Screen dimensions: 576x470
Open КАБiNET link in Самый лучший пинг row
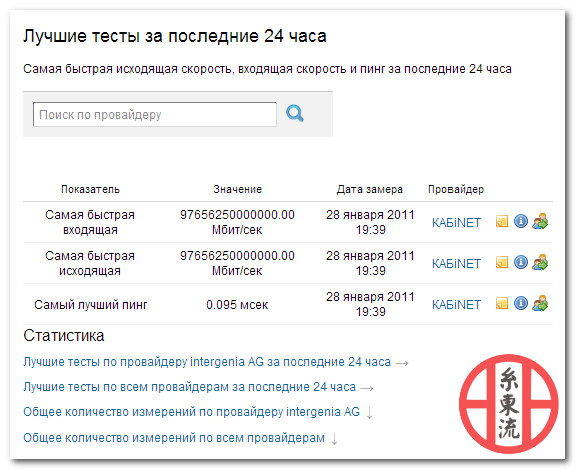point(456,305)
